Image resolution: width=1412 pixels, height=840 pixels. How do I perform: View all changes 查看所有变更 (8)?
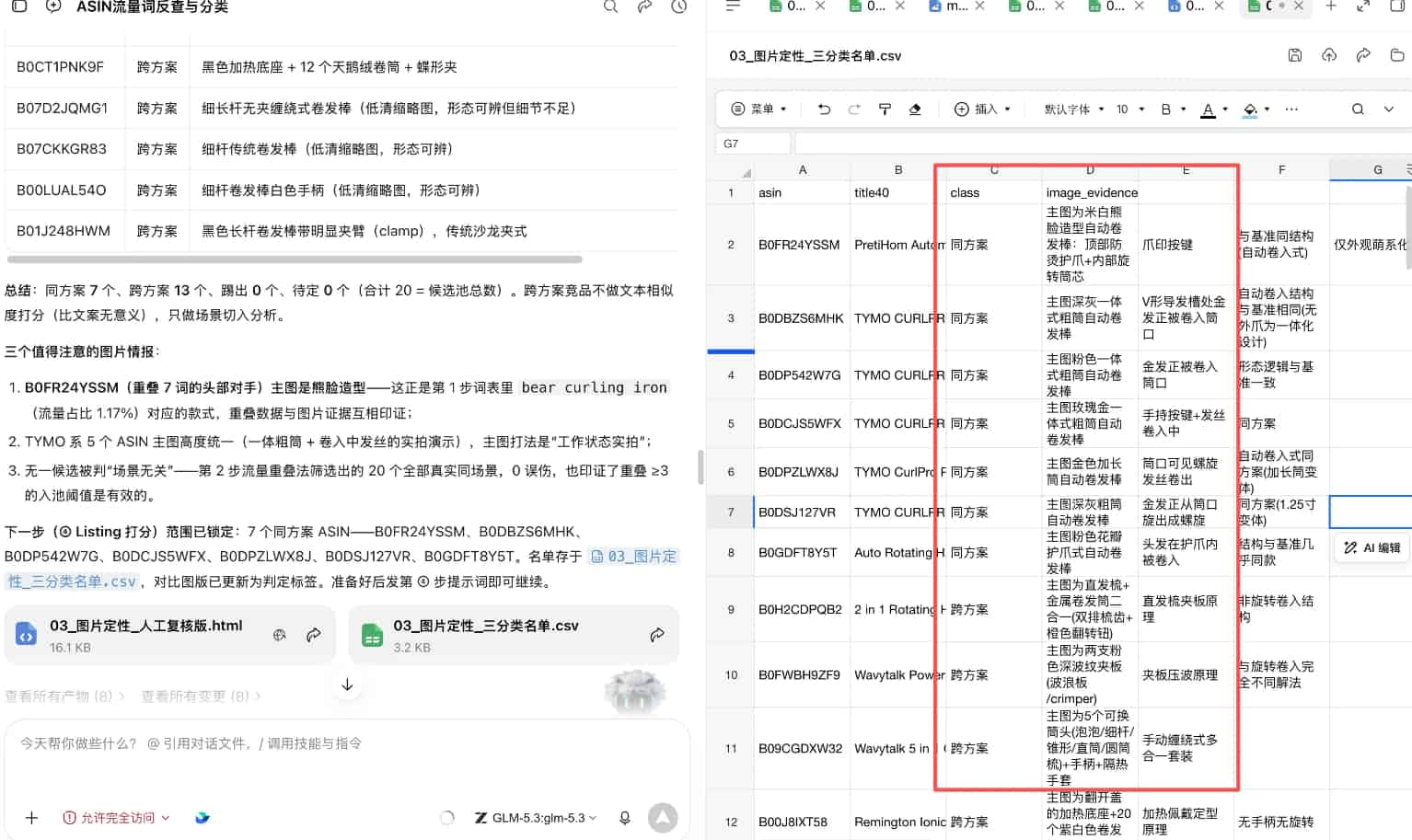coord(201,696)
